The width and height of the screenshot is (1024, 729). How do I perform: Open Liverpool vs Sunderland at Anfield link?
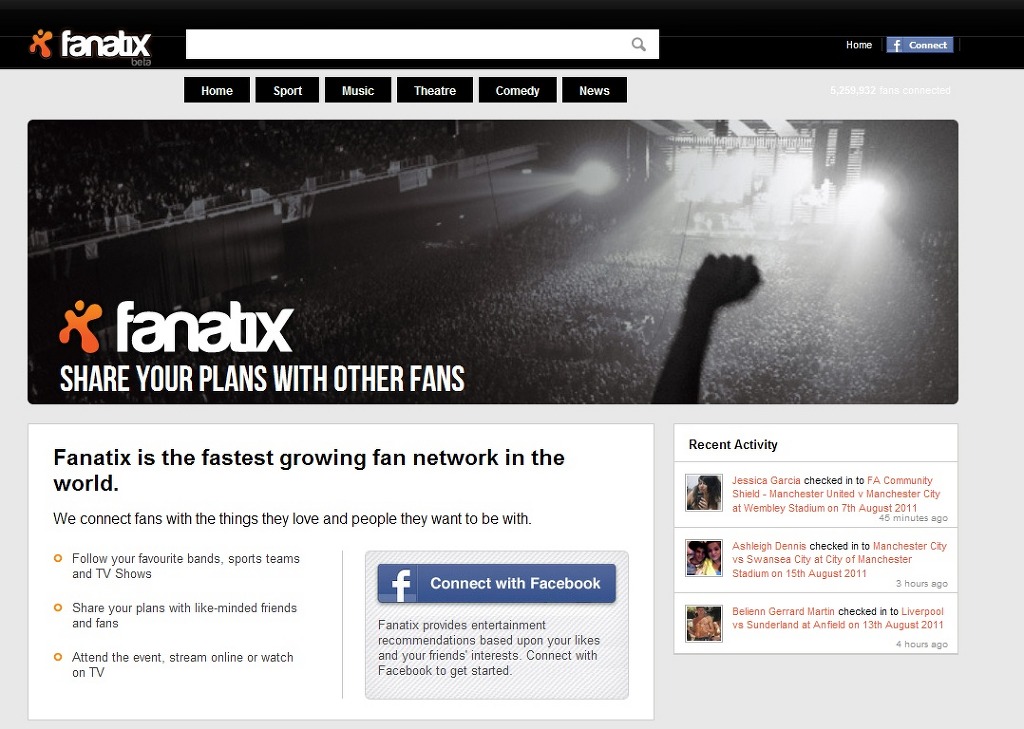point(838,618)
